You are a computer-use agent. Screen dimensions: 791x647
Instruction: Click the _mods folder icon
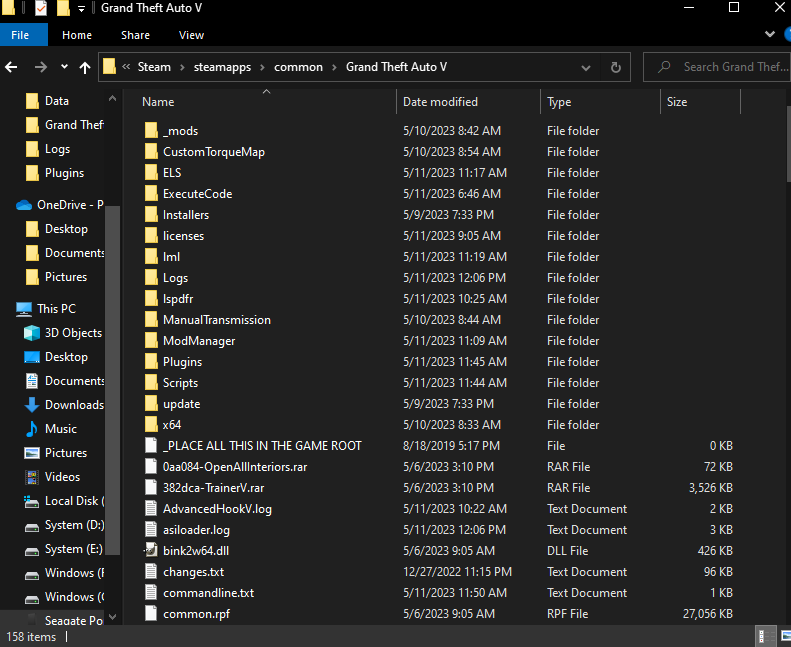pos(151,131)
